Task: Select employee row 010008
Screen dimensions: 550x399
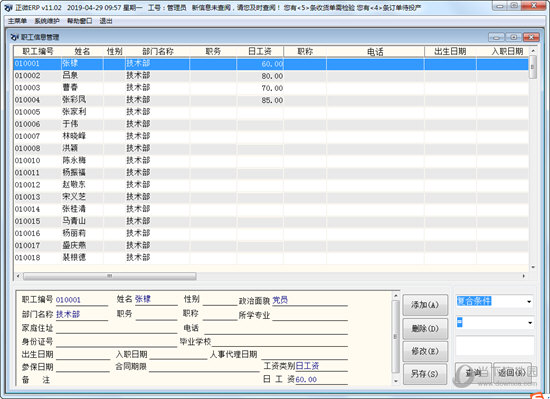Action: pos(271,148)
